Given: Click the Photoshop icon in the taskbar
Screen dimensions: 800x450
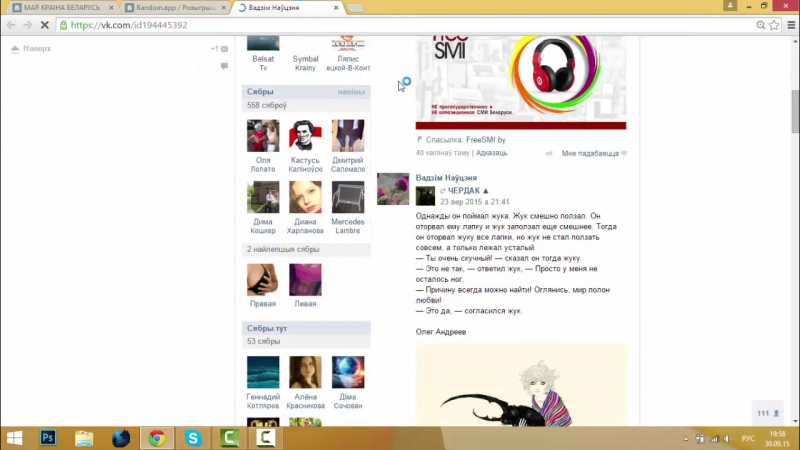Looking at the screenshot, I should [47, 438].
